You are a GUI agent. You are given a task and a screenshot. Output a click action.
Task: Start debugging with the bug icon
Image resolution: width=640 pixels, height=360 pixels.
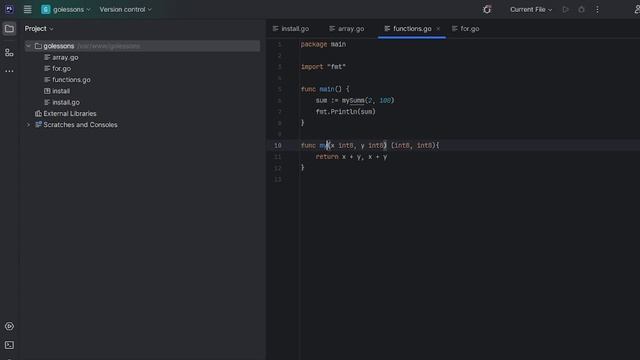[581, 9]
